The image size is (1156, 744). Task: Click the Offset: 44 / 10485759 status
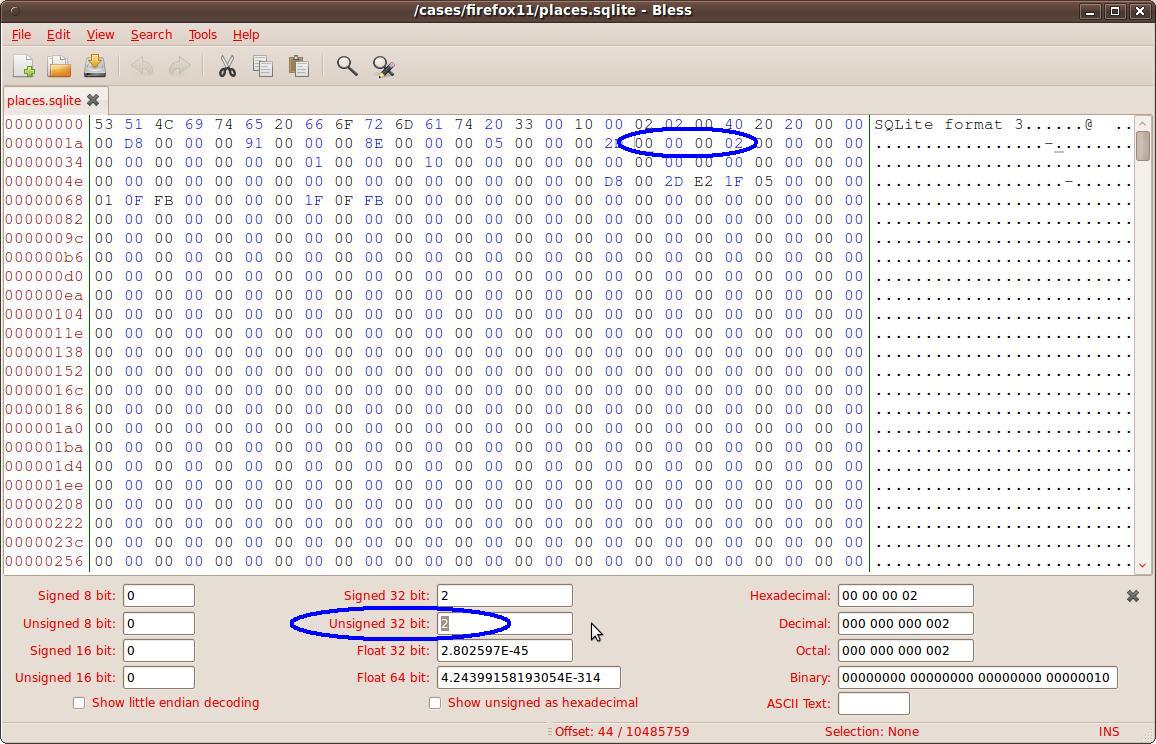[621, 731]
